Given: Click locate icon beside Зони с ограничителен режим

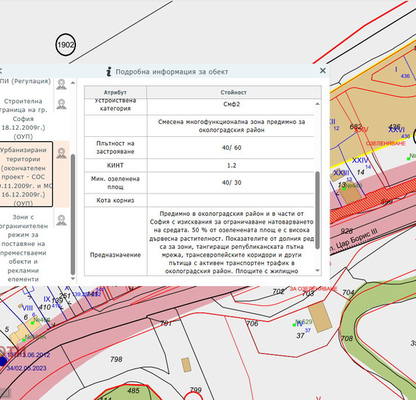Looking at the screenshot, I should 61,220.
